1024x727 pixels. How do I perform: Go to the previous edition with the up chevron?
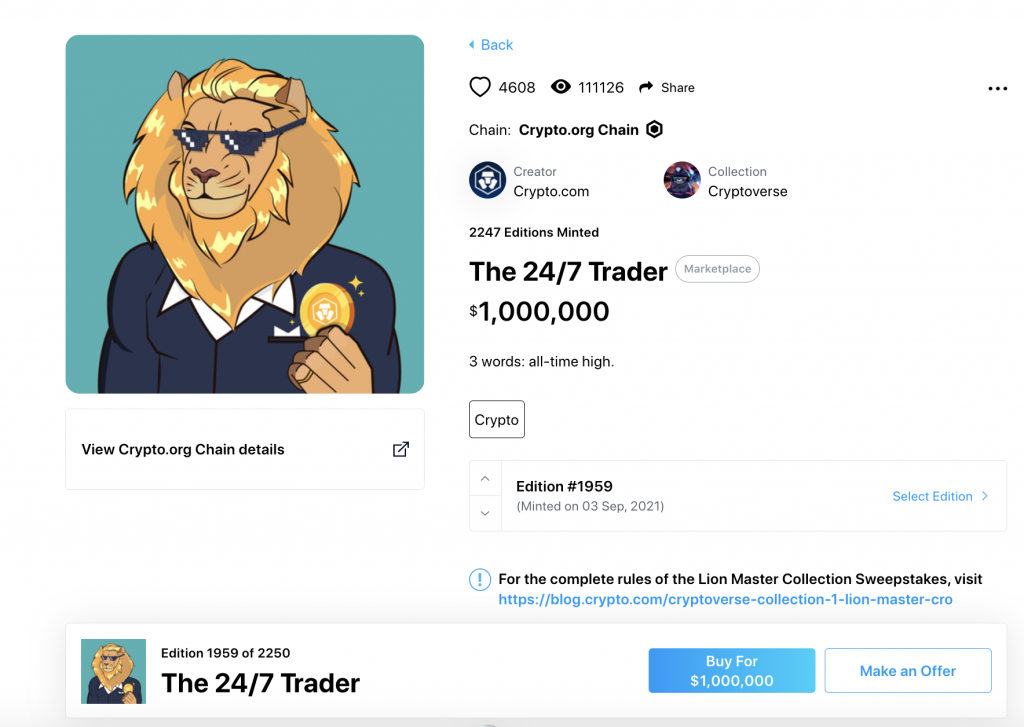click(485, 479)
